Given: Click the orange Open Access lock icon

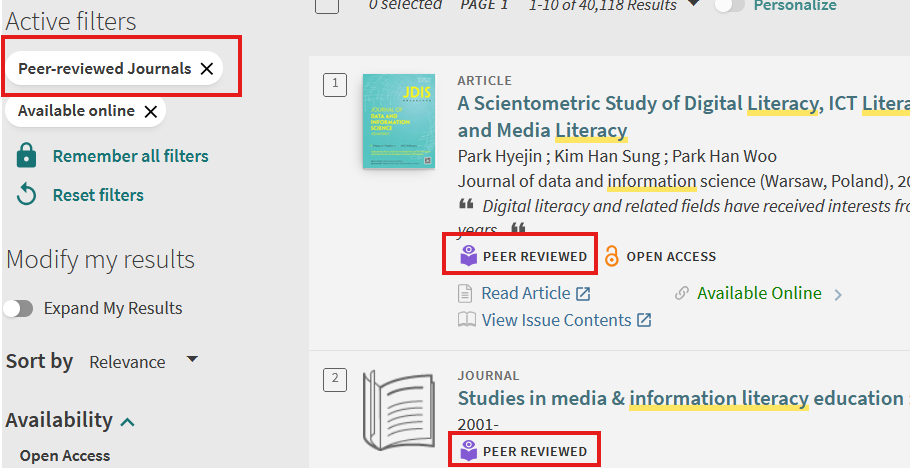Looking at the screenshot, I should 612,256.
